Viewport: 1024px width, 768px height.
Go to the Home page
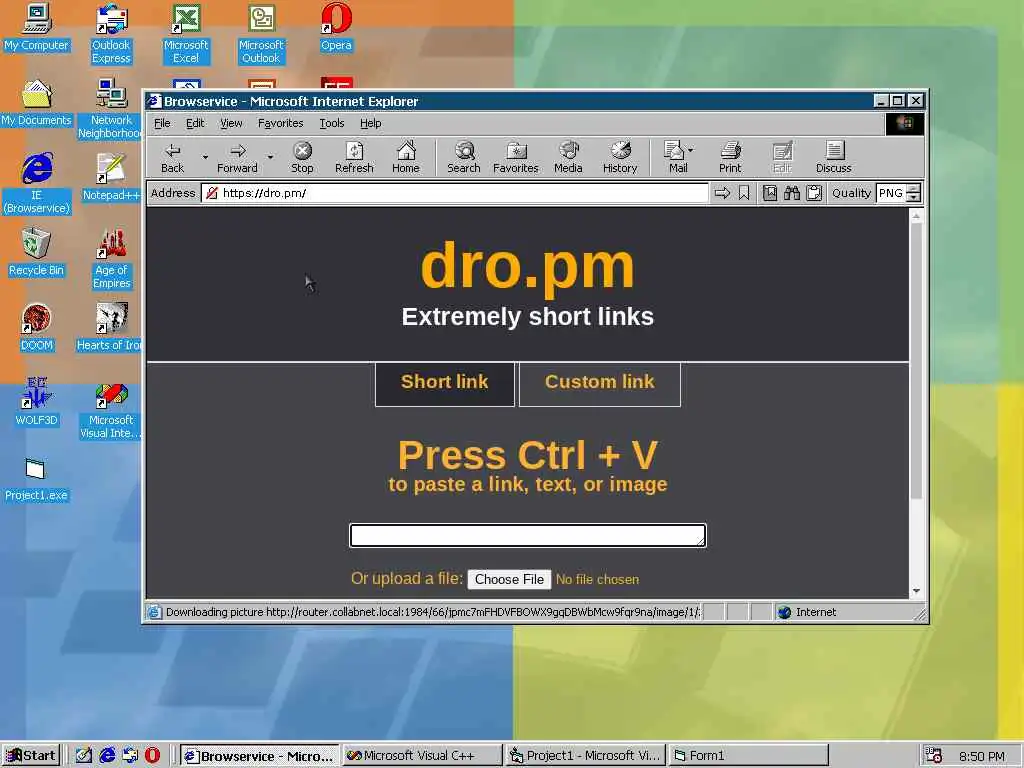click(x=406, y=157)
